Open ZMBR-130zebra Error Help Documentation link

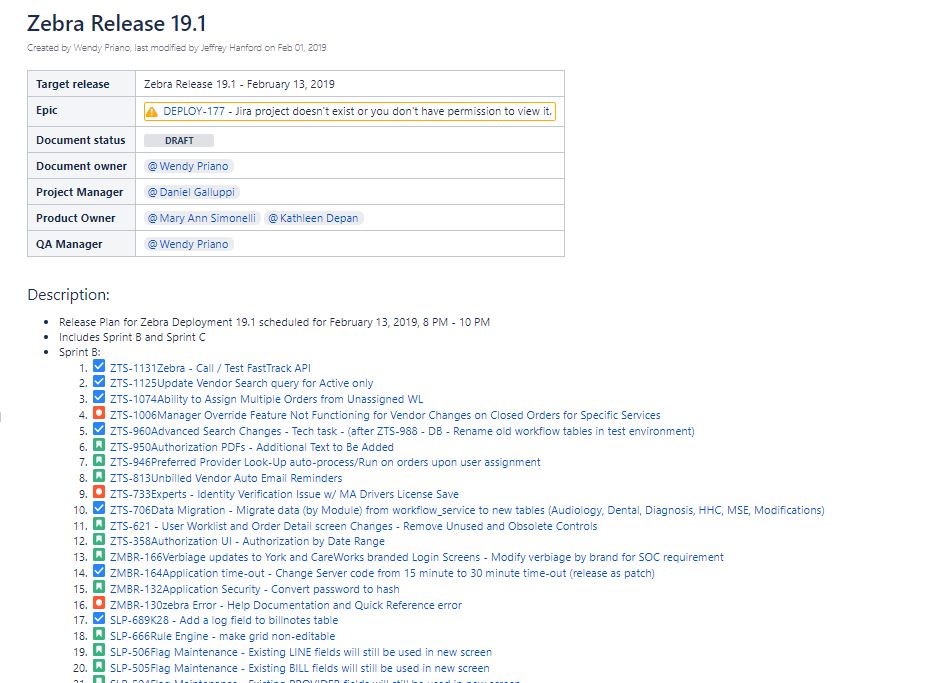pos(286,605)
